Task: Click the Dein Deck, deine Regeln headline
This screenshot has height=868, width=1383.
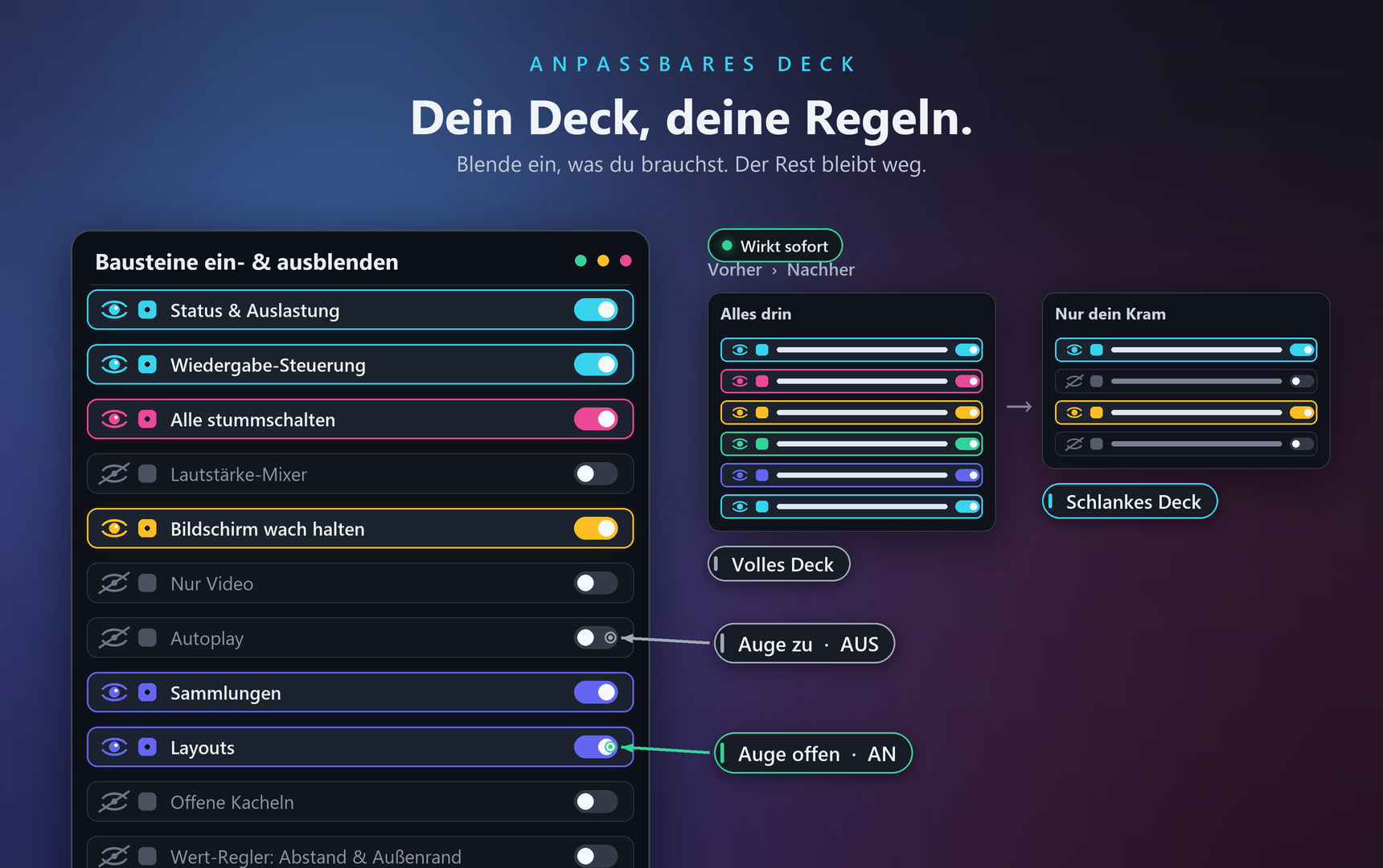Action: (x=691, y=118)
